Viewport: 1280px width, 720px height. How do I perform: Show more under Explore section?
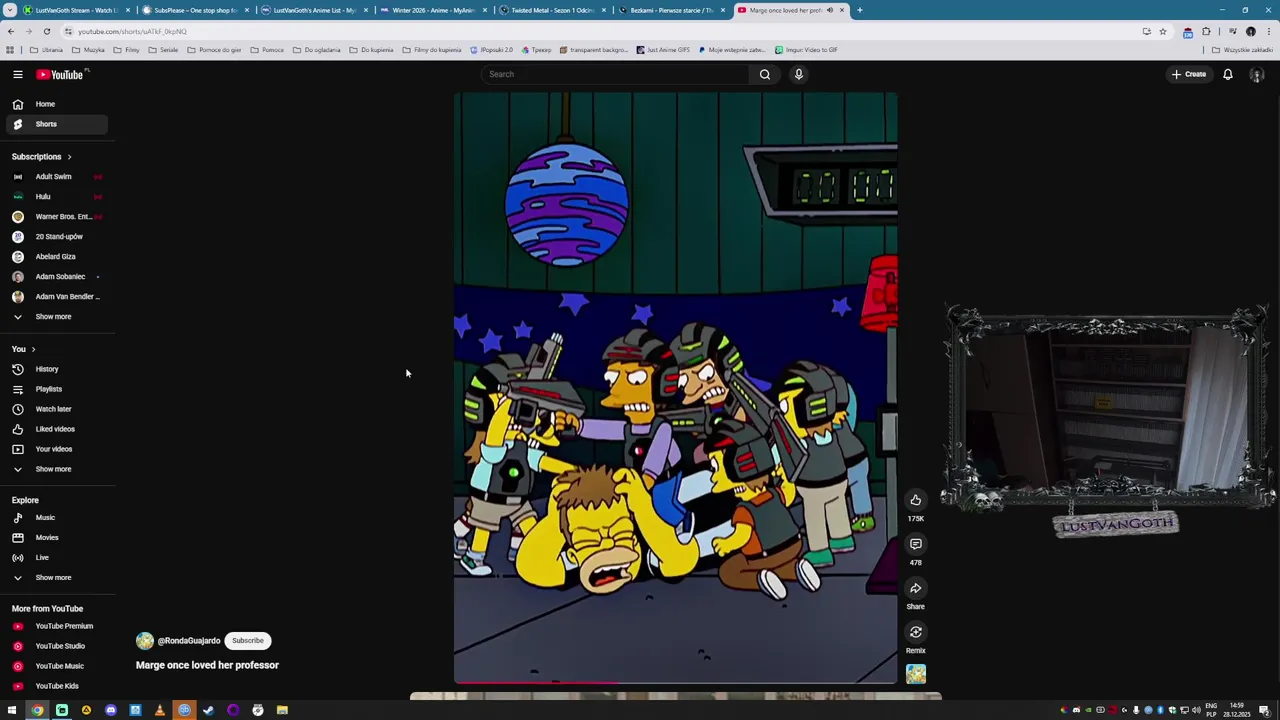(x=57, y=578)
